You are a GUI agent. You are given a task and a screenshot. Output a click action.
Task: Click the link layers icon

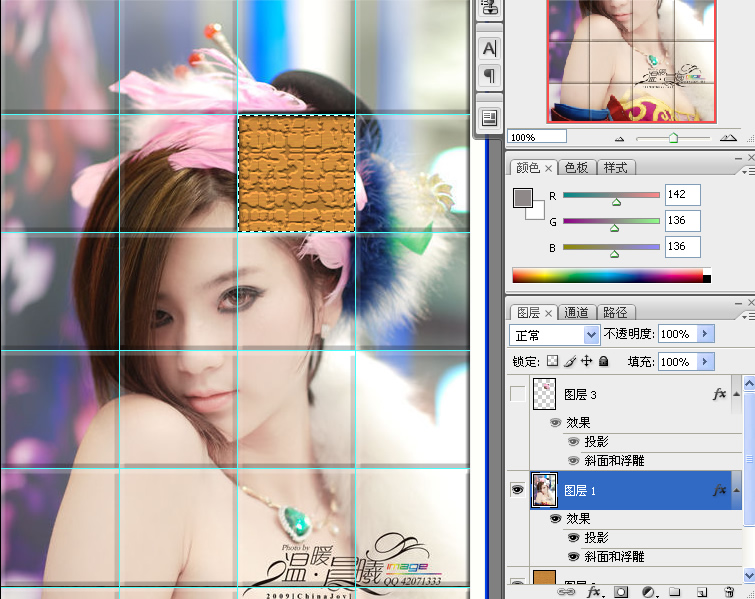pos(568,592)
